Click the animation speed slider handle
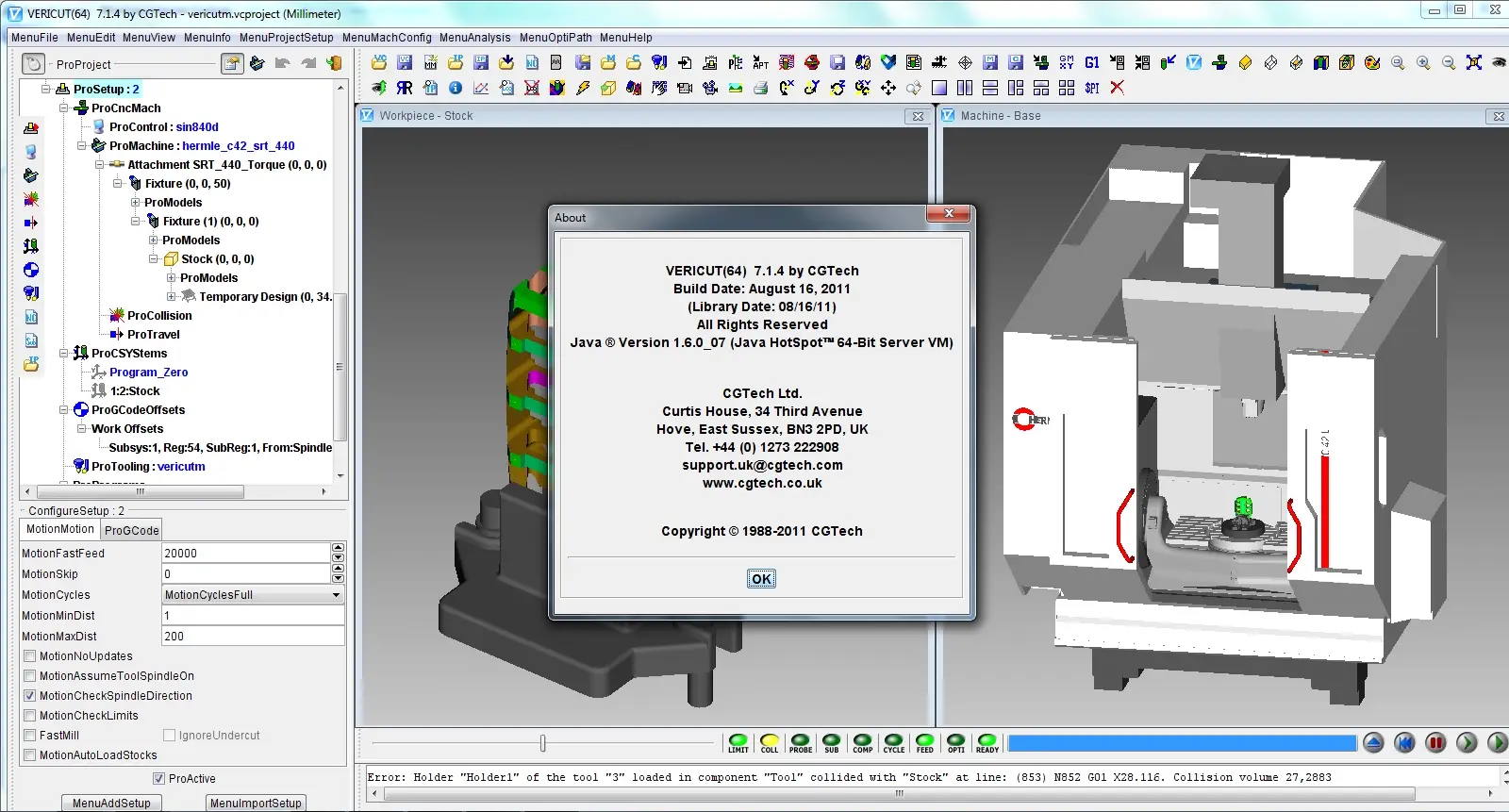This screenshot has width=1509, height=812. [542, 743]
